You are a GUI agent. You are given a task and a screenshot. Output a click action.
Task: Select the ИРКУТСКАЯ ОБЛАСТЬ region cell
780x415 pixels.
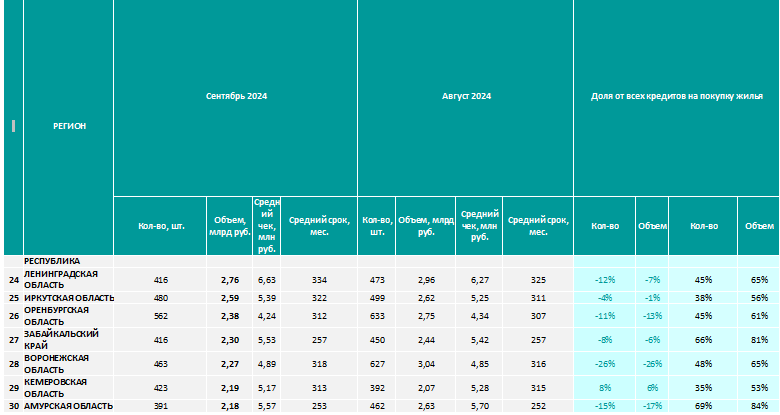69,298
